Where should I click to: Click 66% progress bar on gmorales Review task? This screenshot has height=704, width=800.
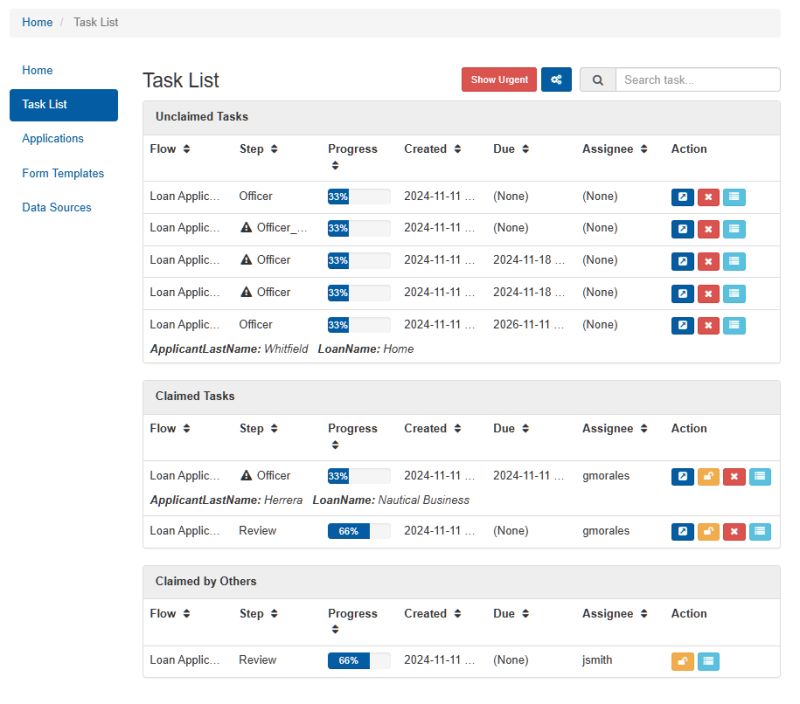tap(359, 532)
